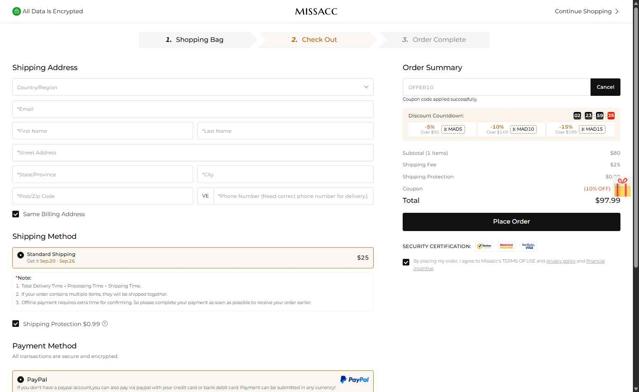Click the coupon code input field
This screenshot has height=392, width=639.
496,87
